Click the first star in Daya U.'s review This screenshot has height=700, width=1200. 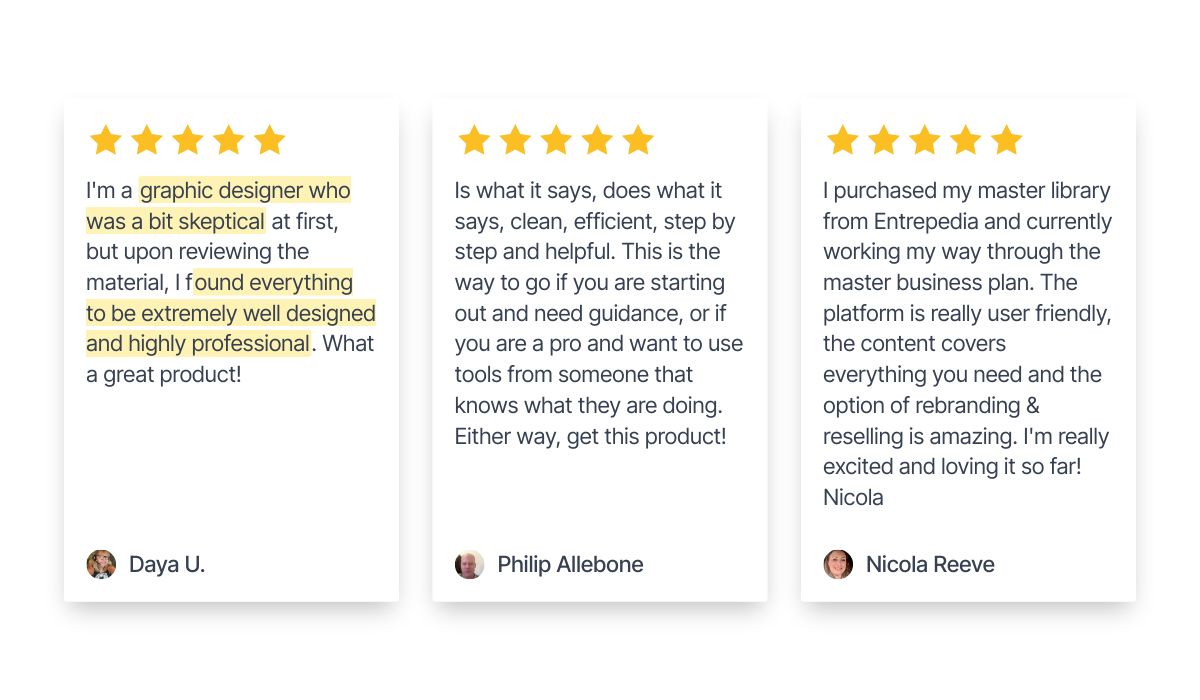(x=105, y=140)
